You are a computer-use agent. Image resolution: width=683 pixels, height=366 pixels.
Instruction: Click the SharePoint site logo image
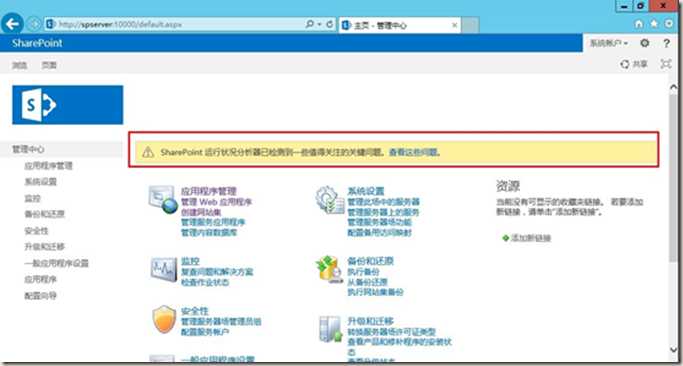(68, 105)
